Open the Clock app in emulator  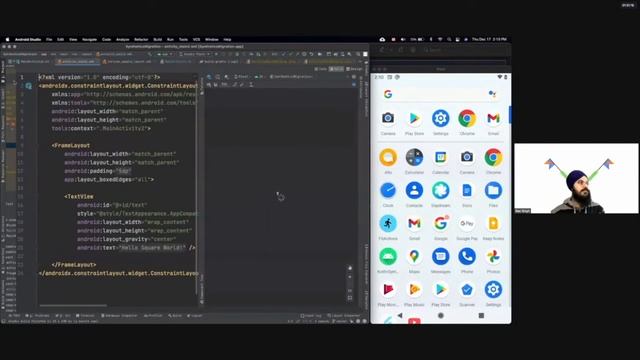(388, 190)
